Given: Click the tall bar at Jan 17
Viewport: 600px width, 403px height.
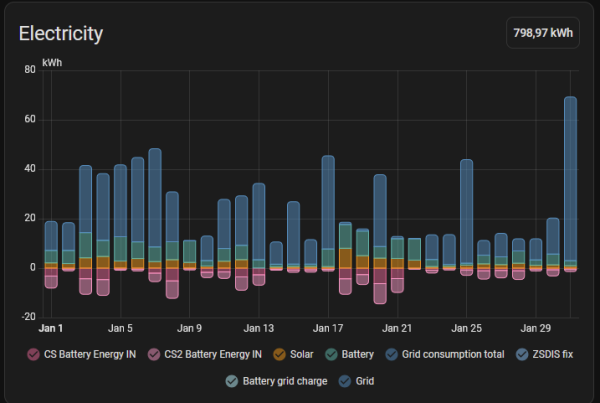Looking at the screenshot, I should coord(328,212).
